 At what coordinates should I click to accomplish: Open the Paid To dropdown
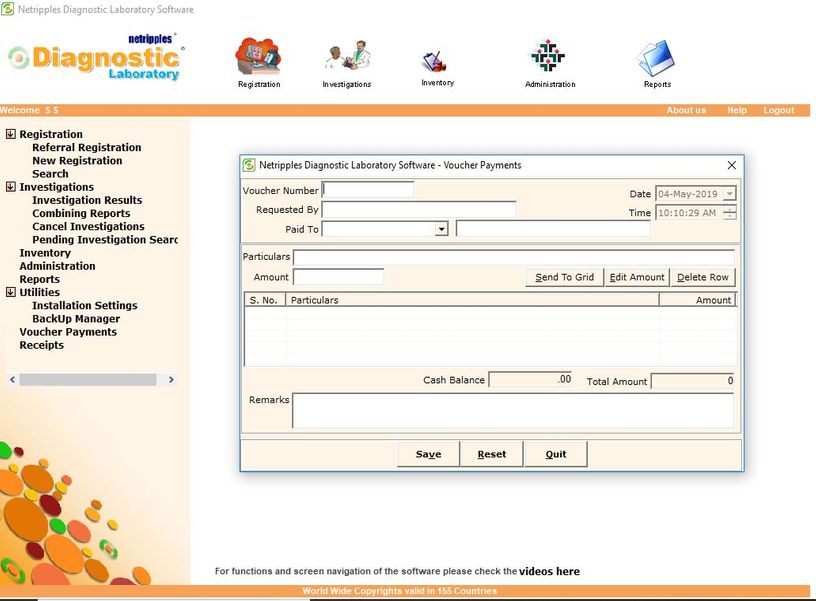(x=441, y=229)
